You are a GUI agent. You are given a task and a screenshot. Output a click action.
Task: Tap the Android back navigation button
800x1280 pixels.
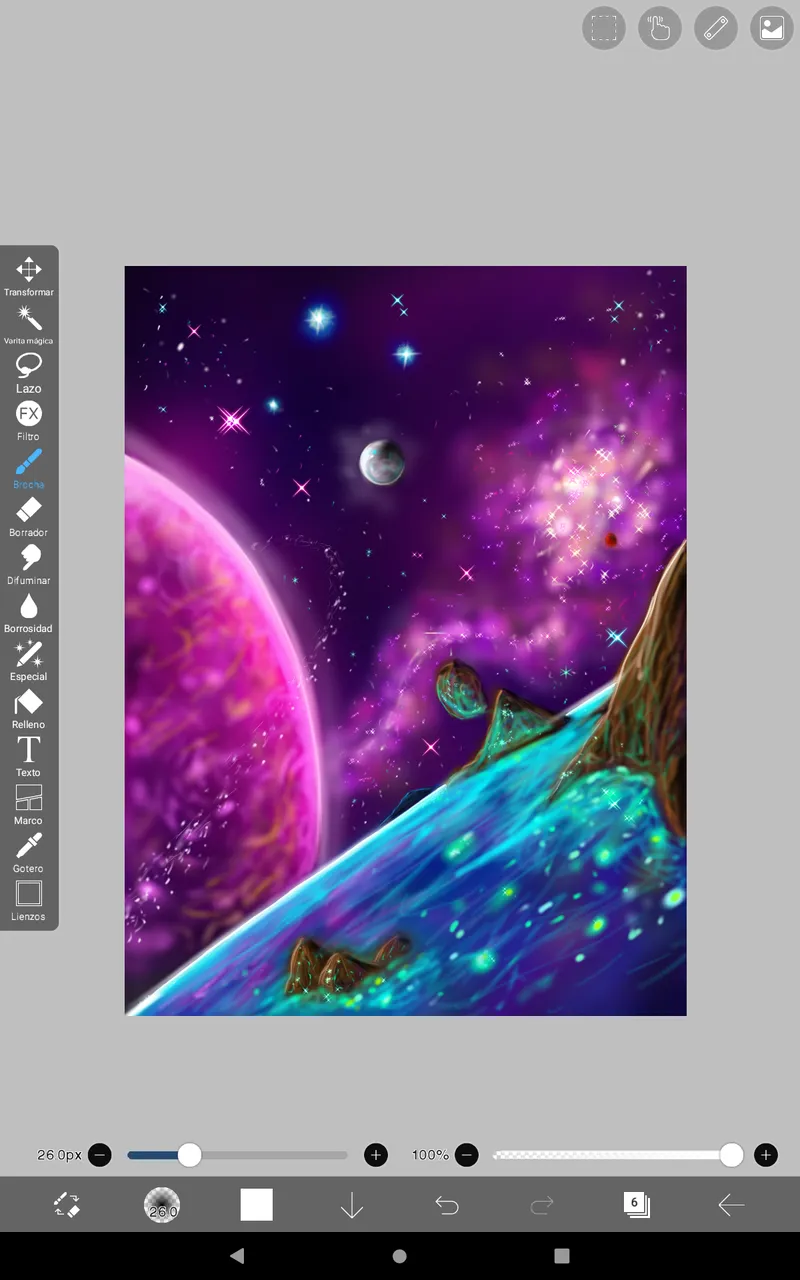pyautogui.click(x=237, y=1256)
